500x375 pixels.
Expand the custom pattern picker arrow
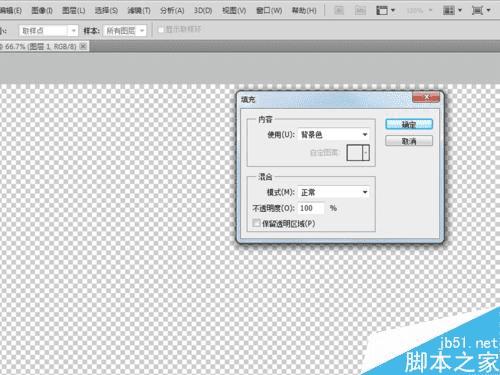point(366,153)
